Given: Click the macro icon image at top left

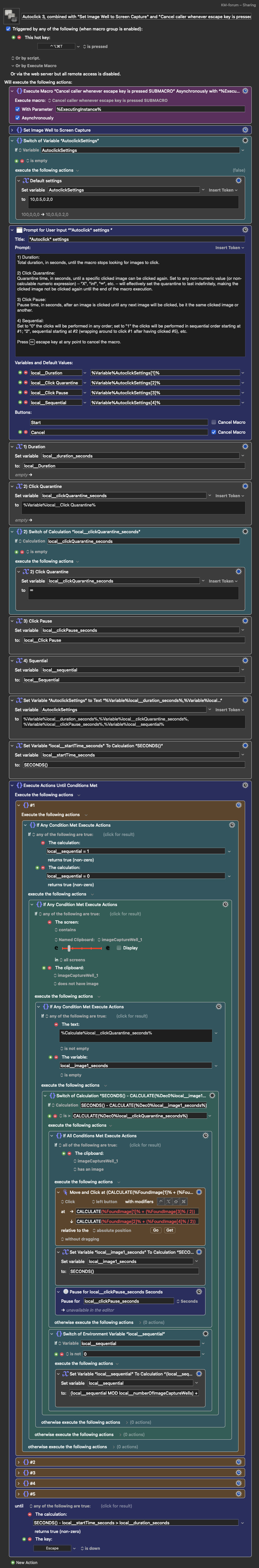Looking at the screenshot, I should coord(11,15).
